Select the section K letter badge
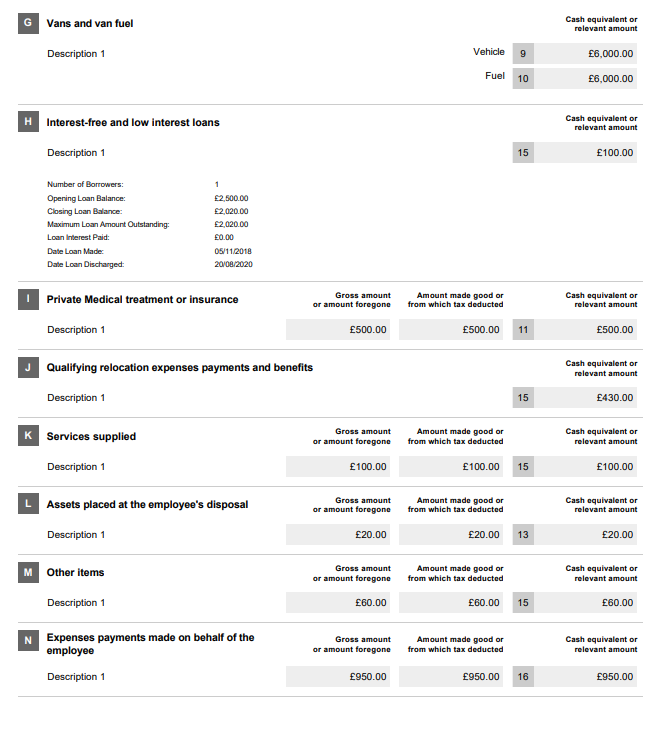 tap(28, 436)
